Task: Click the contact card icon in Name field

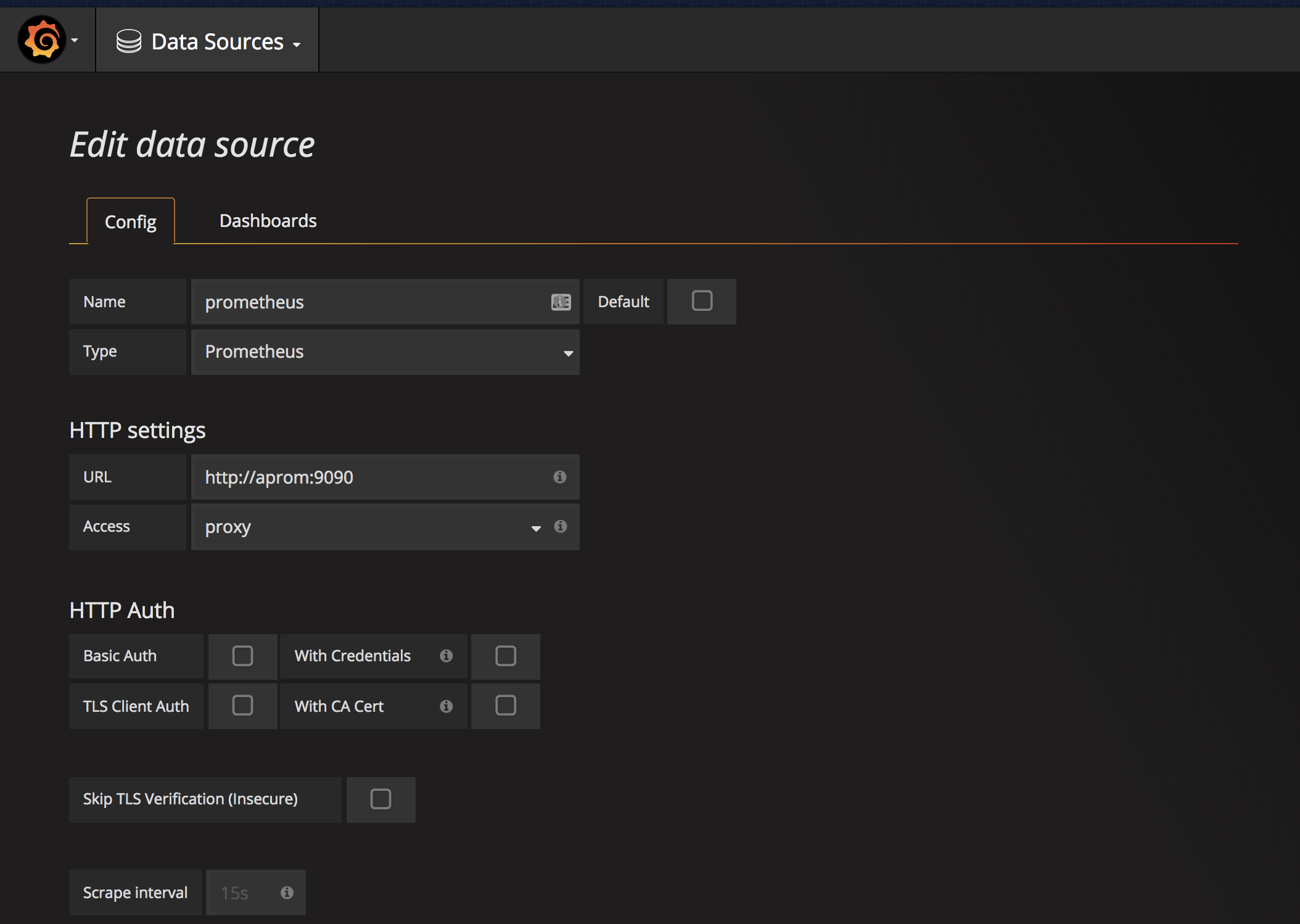Action: pyautogui.click(x=561, y=302)
